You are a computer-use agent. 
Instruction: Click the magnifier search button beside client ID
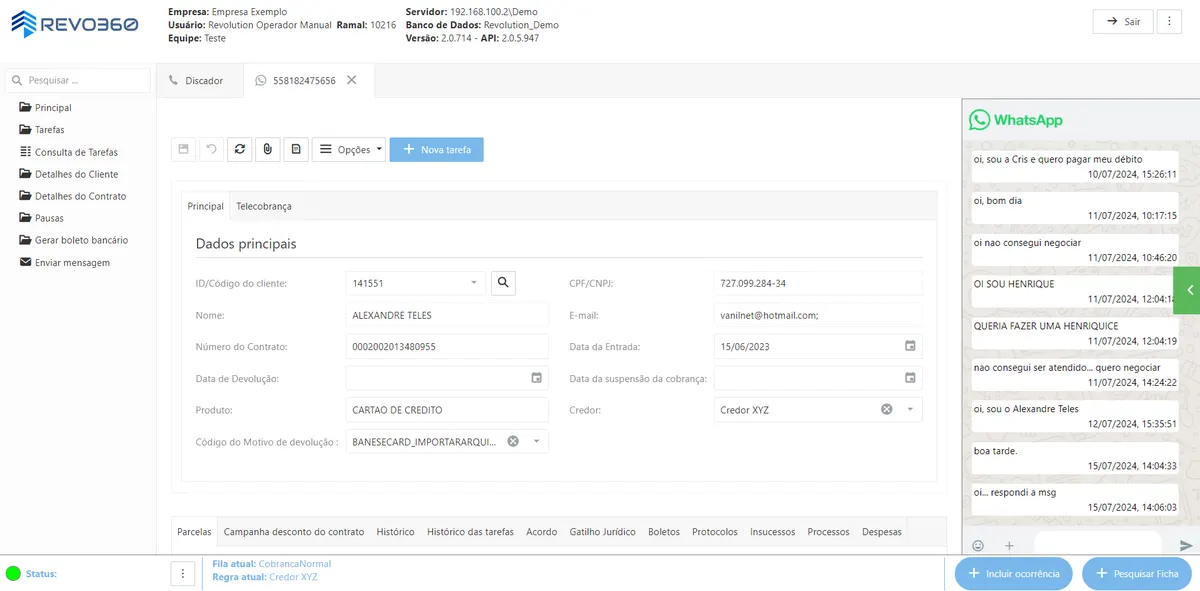point(504,283)
